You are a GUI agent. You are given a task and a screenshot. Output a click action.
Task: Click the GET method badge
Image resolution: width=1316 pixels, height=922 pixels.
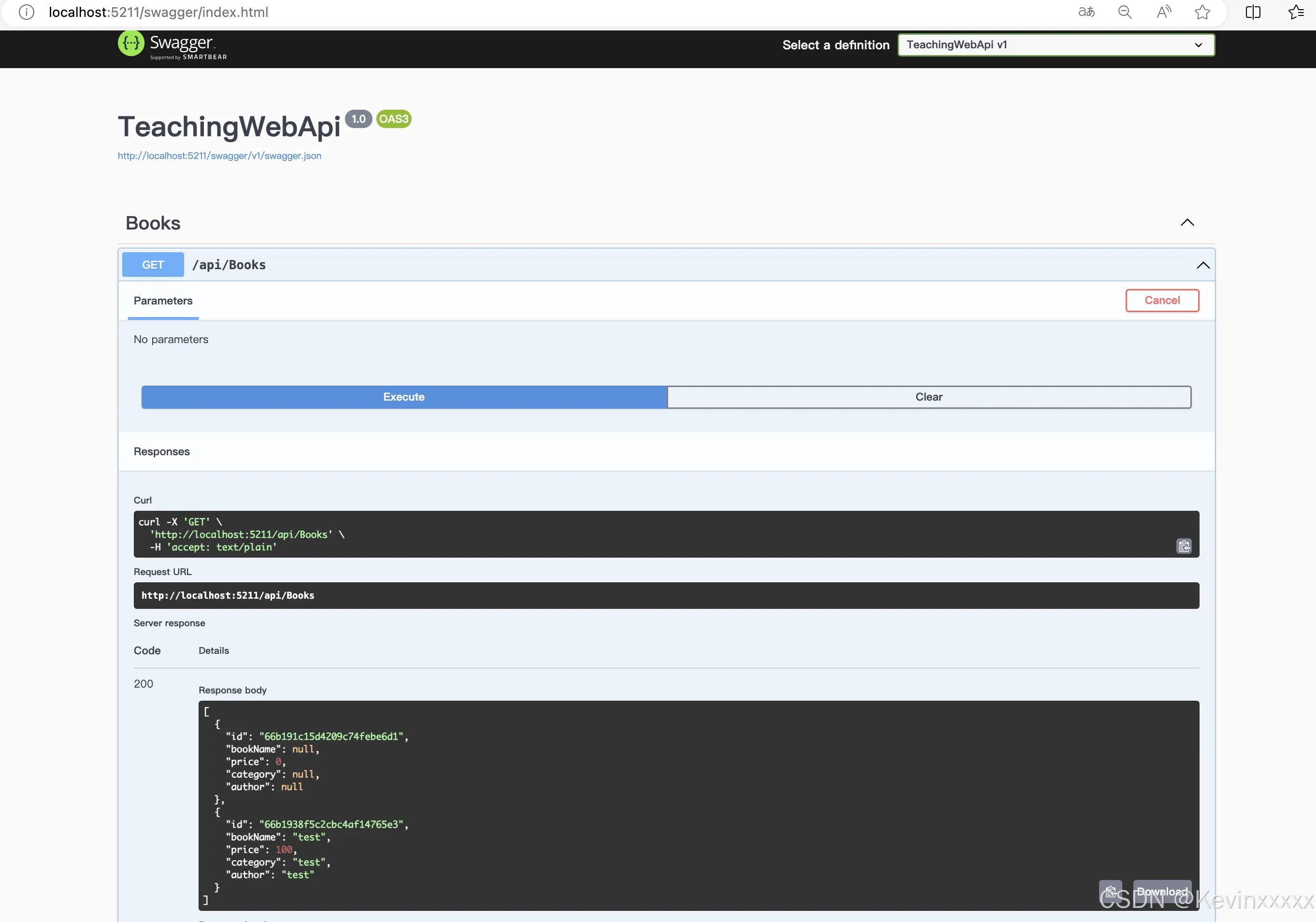point(153,265)
